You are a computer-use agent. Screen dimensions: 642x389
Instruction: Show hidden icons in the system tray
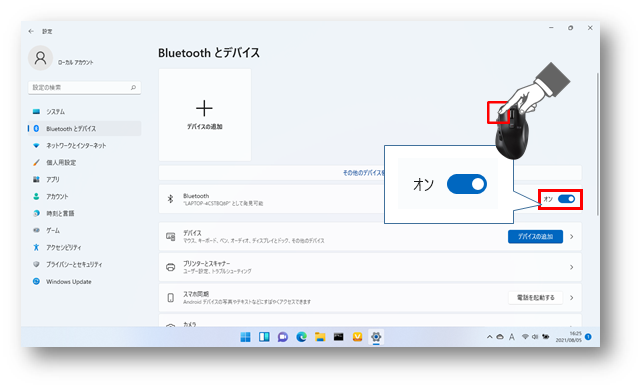[x=489, y=337]
